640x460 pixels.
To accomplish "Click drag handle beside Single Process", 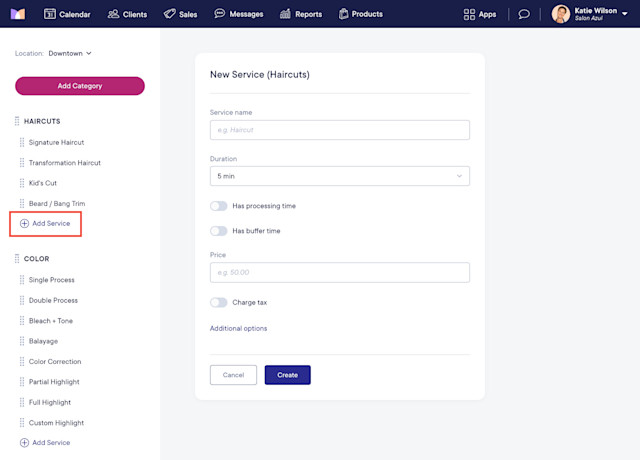I will [22, 280].
